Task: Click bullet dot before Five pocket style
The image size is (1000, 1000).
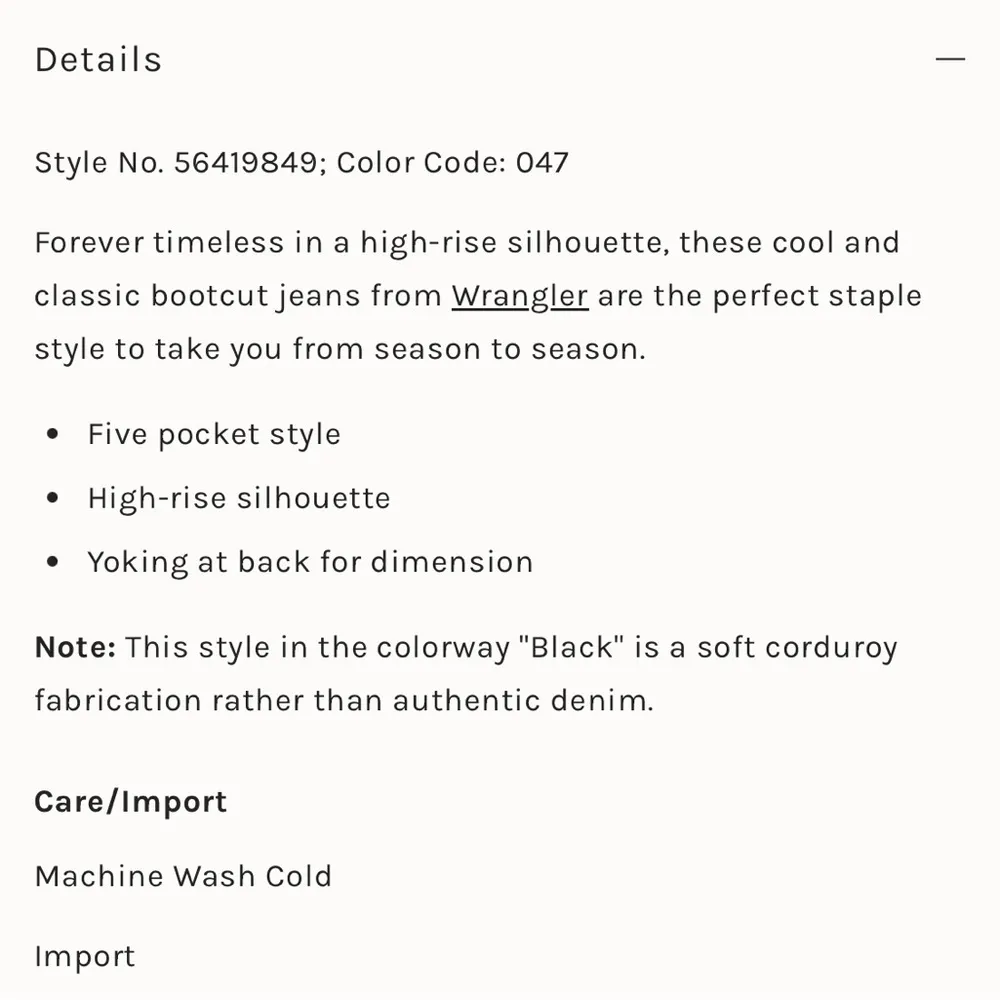Action: click(x=53, y=435)
